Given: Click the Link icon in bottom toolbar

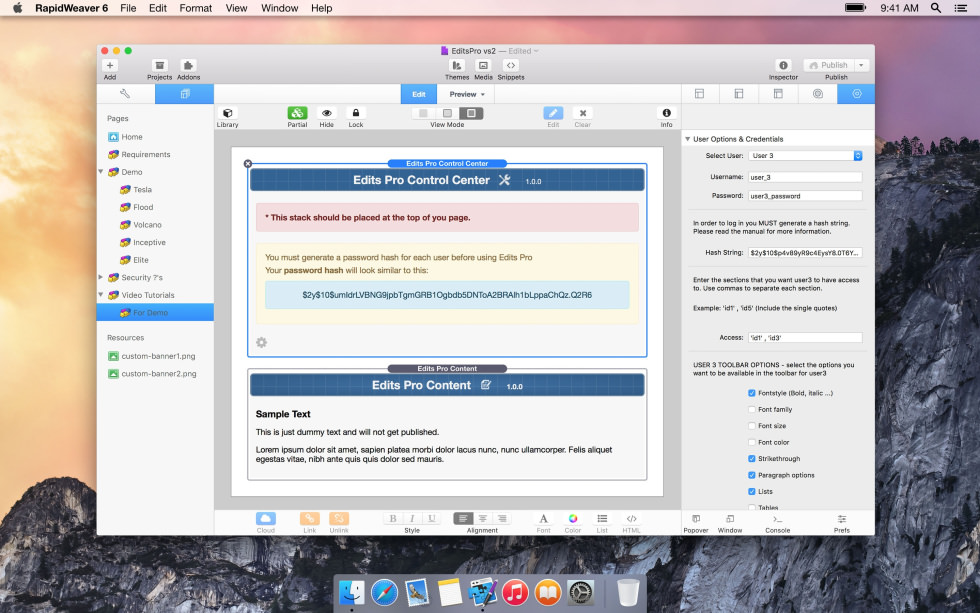Looking at the screenshot, I should 309,519.
